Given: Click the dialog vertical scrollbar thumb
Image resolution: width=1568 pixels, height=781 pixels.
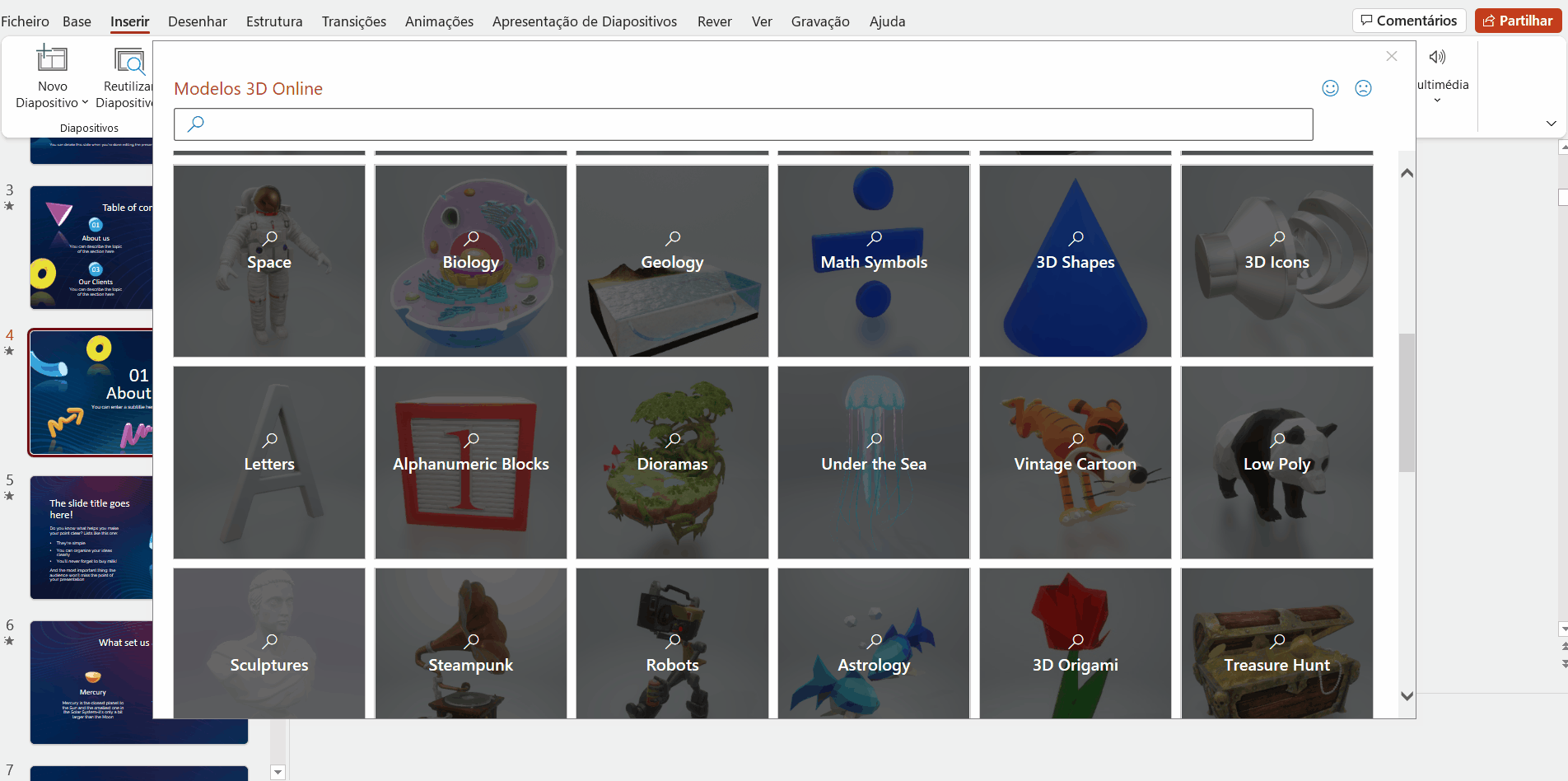Looking at the screenshot, I should pyautogui.click(x=1407, y=403).
